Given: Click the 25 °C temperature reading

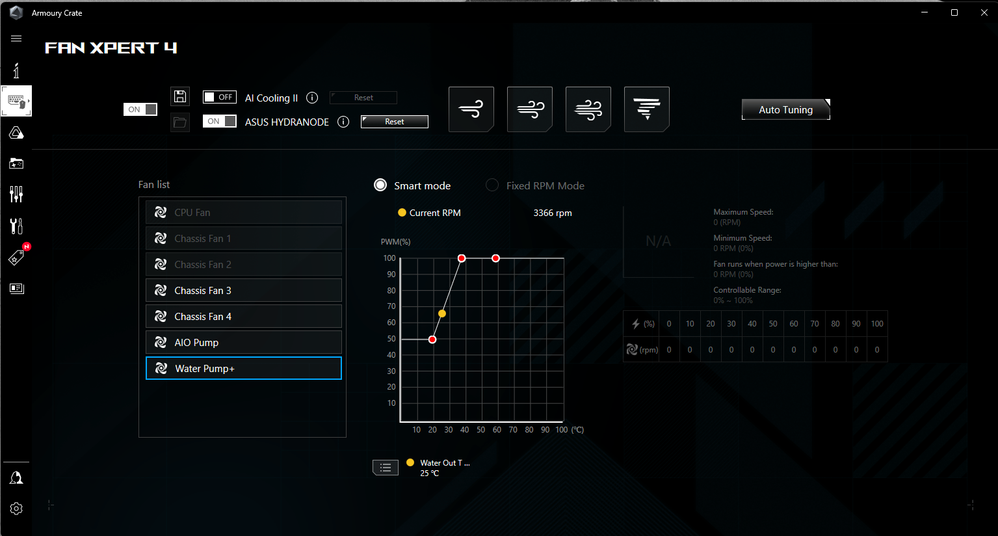Looking at the screenshot, I should 430,473.
